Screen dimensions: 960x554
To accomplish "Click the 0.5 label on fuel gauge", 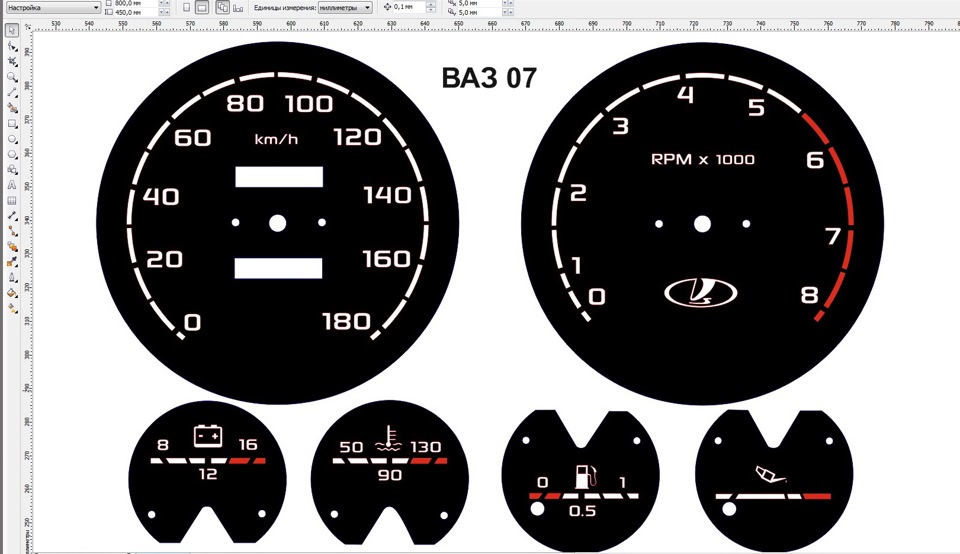I will click(x=582, y=511).
